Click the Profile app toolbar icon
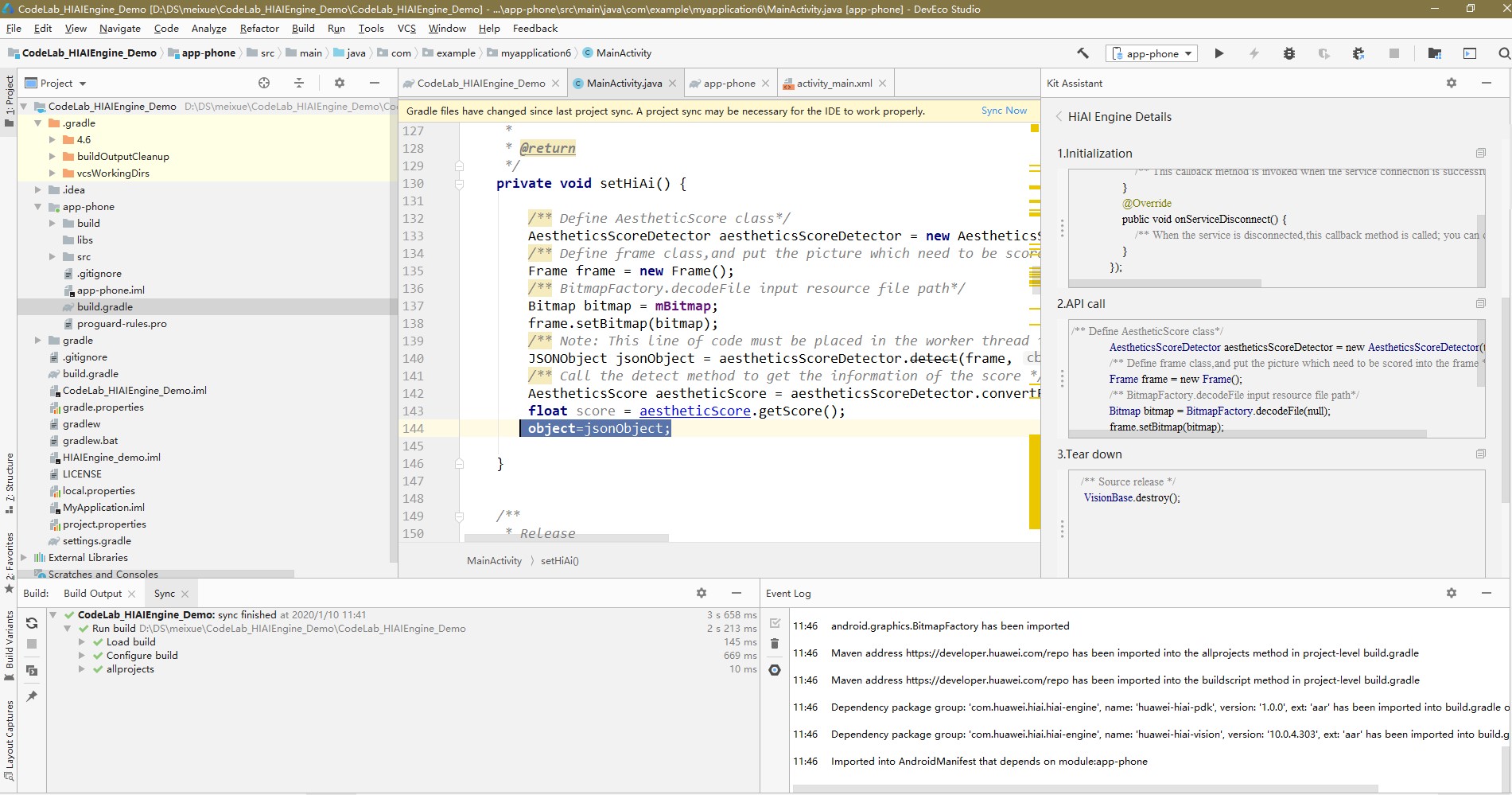The image size is (1512, 795). 1323,53
